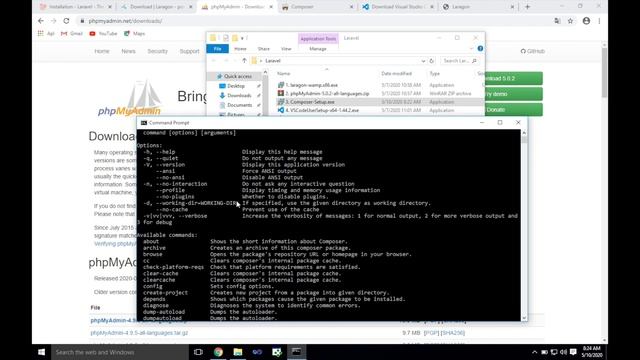
Task: Open Chrome from the taskbar
Action: tap(218, 352)
